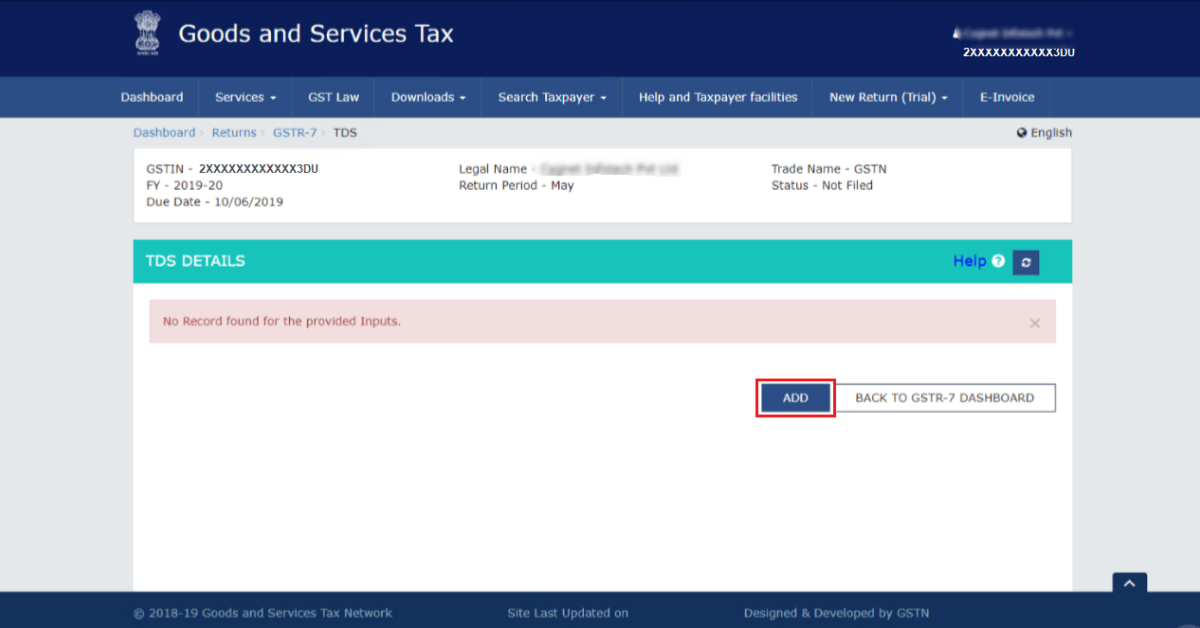
Task: Refresh the TDS Details section
Action: (x=1026, y=261)
